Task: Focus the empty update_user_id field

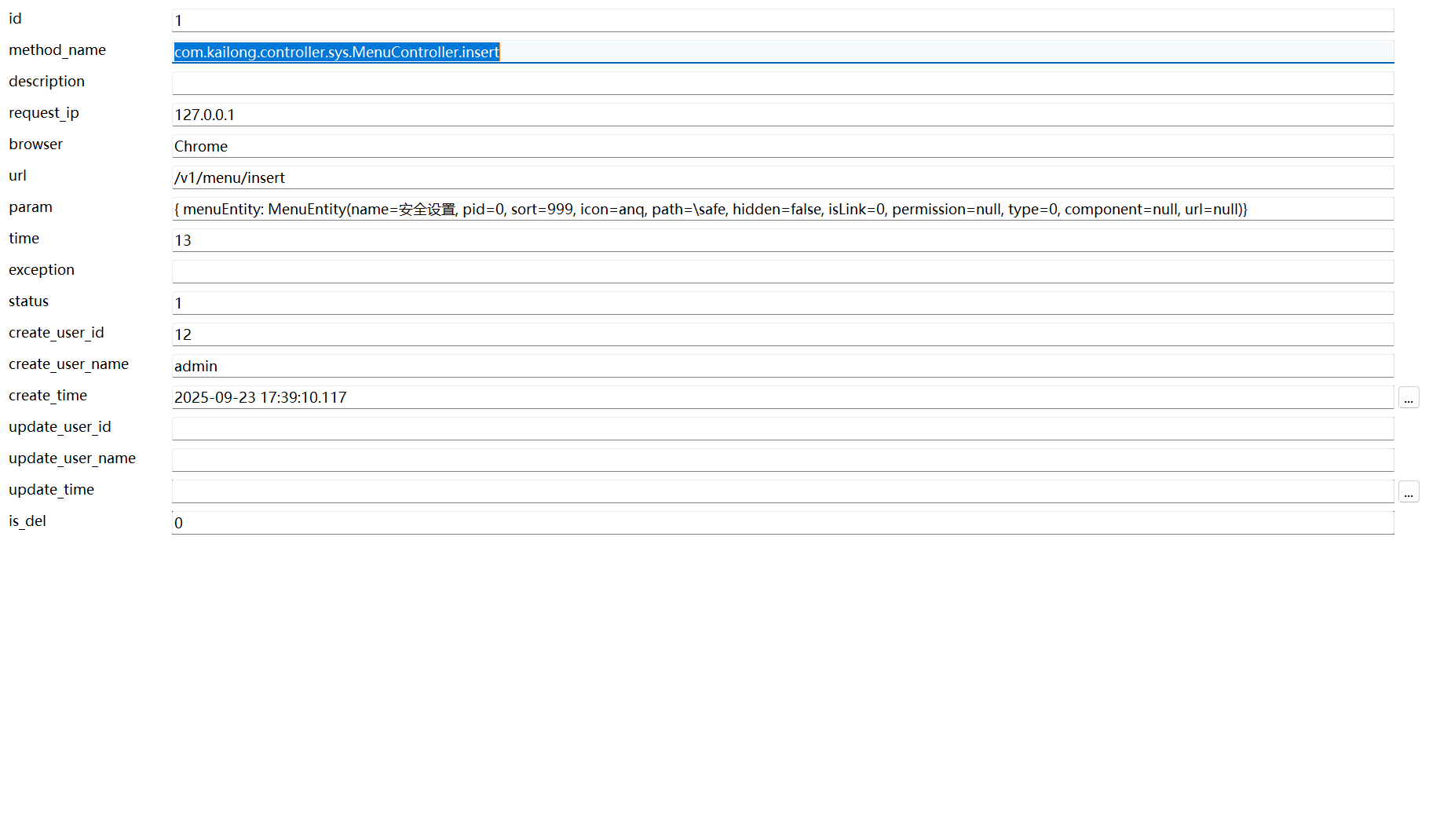Action: (x=782, y=429)
